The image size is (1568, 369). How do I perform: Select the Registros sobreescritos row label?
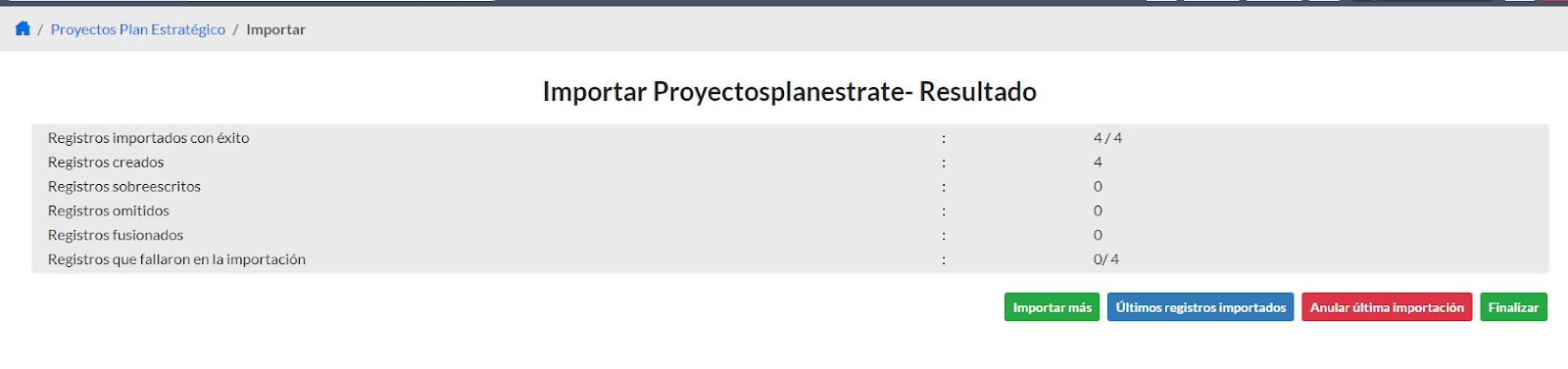click(x=124, y=186)
